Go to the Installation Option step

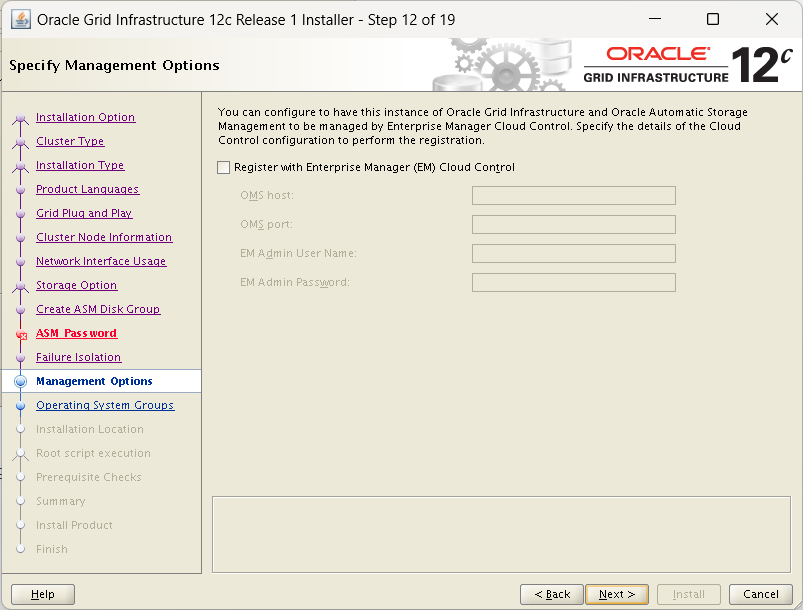86,117
